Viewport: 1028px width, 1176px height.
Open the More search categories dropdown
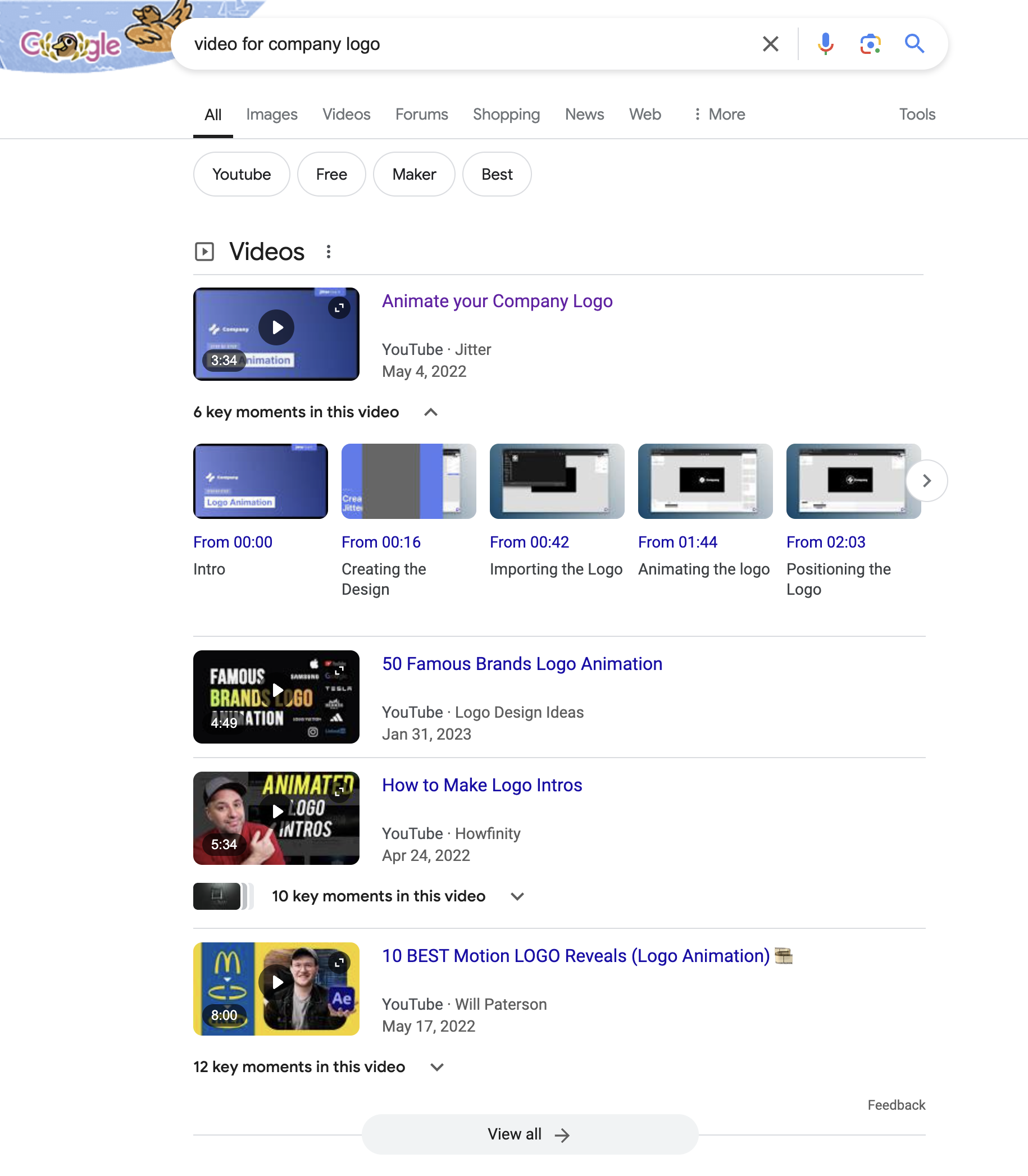click(720, 115)
